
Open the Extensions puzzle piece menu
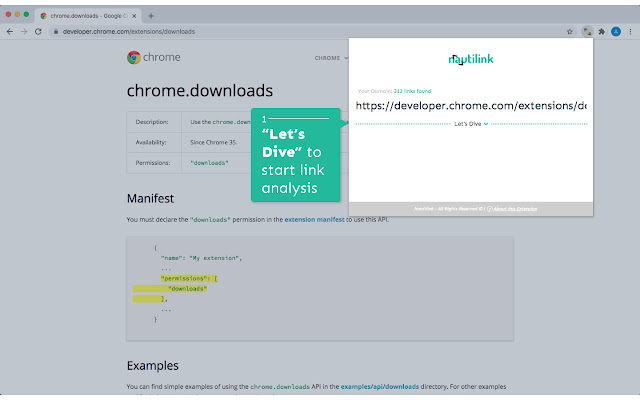pos(602,31)
